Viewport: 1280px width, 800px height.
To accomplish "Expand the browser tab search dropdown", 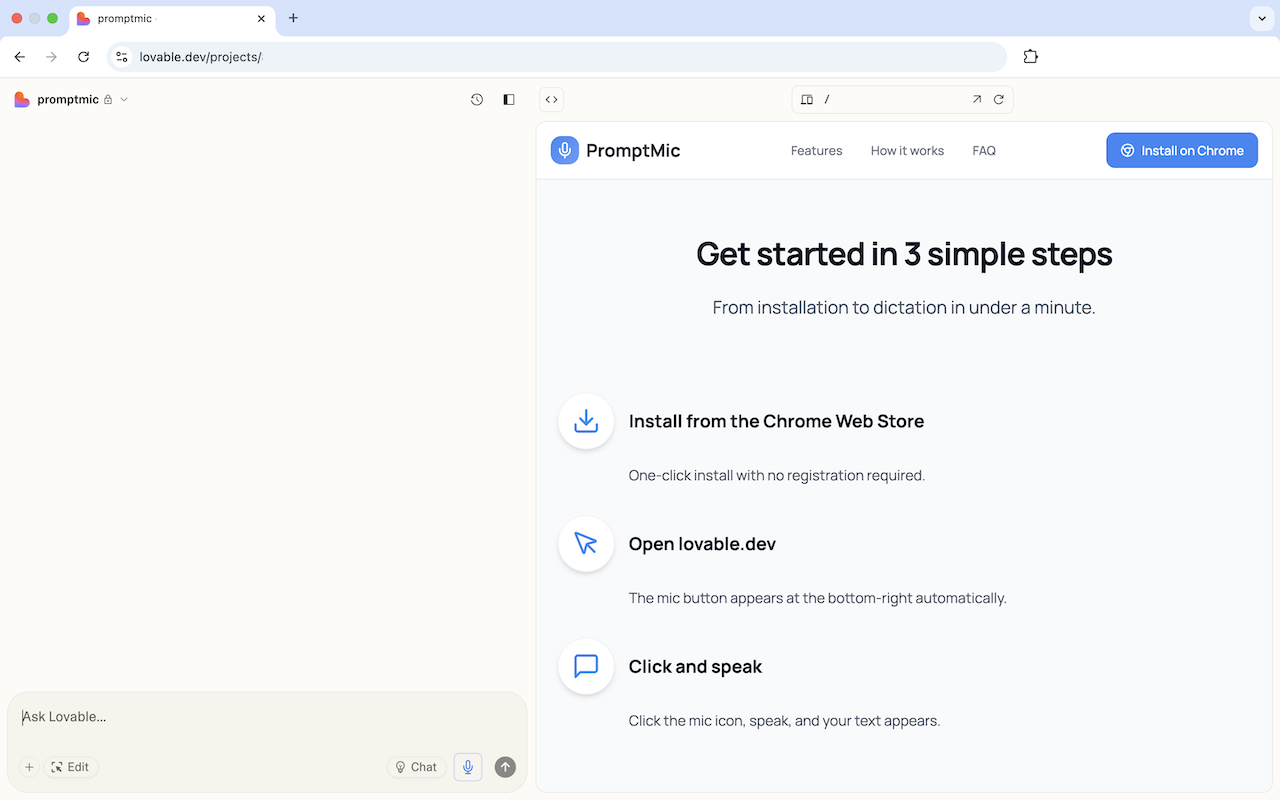I will (x=1262, y=18).
